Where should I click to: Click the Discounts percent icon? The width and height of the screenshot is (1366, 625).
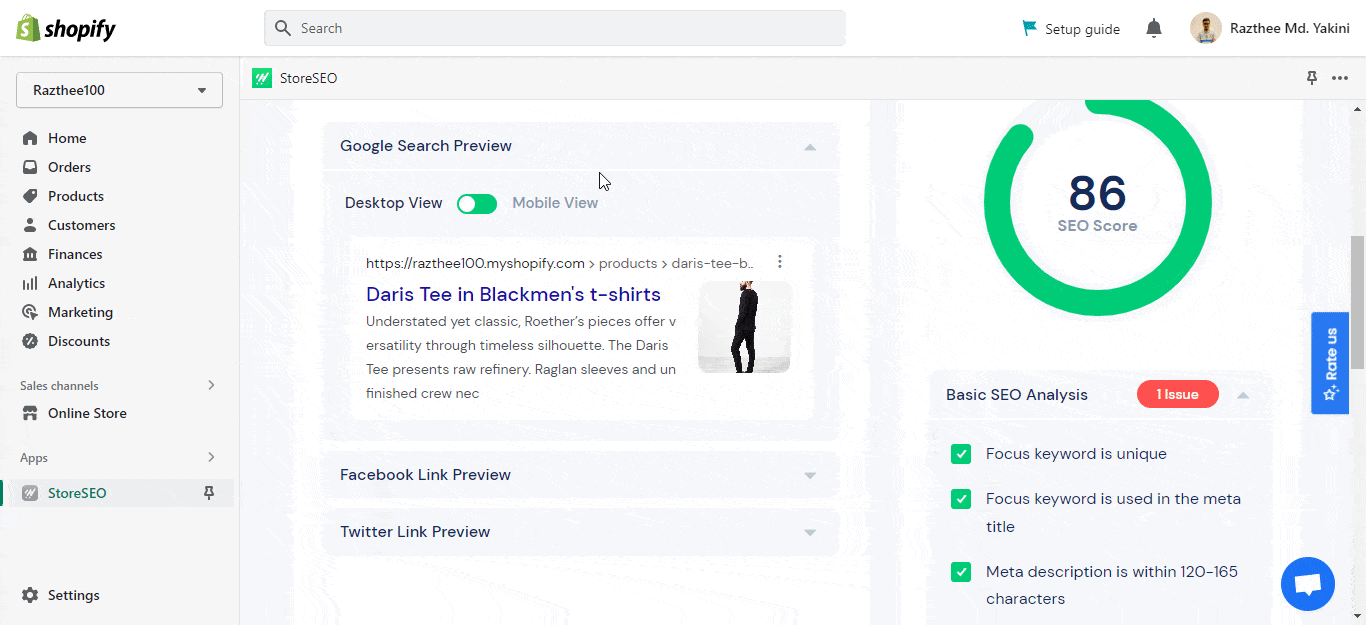click(30, 341)
